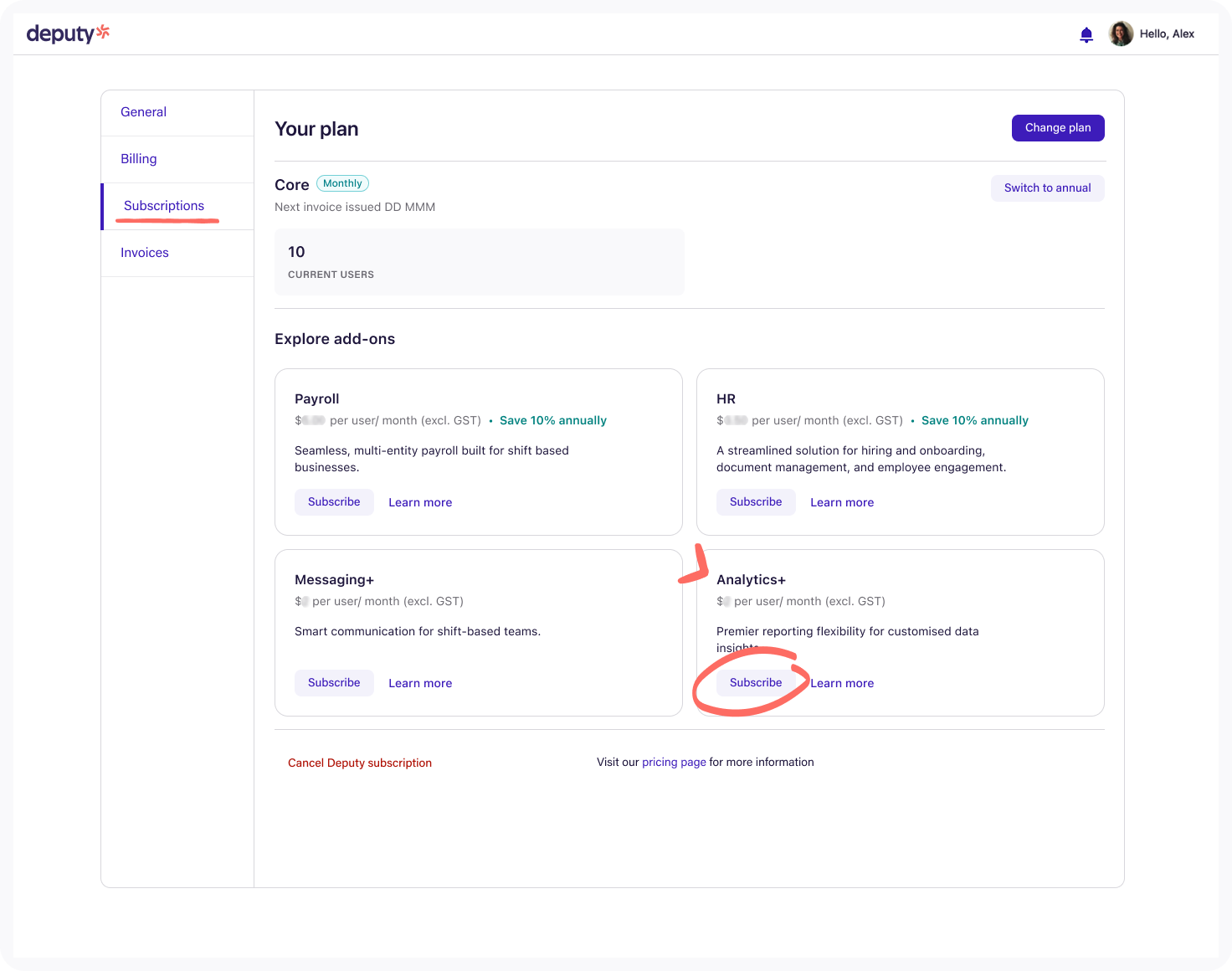Open the pricing page link

(x=674, y=763)
